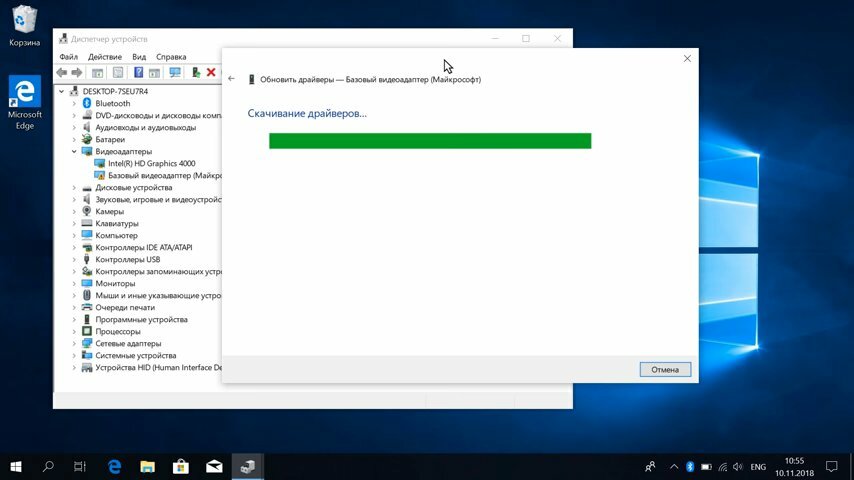Image resolution: width=854 pixels, height=480 pixels.
Task: Click the back arrow in the driver update dialog
Action: tap(231, 79)
